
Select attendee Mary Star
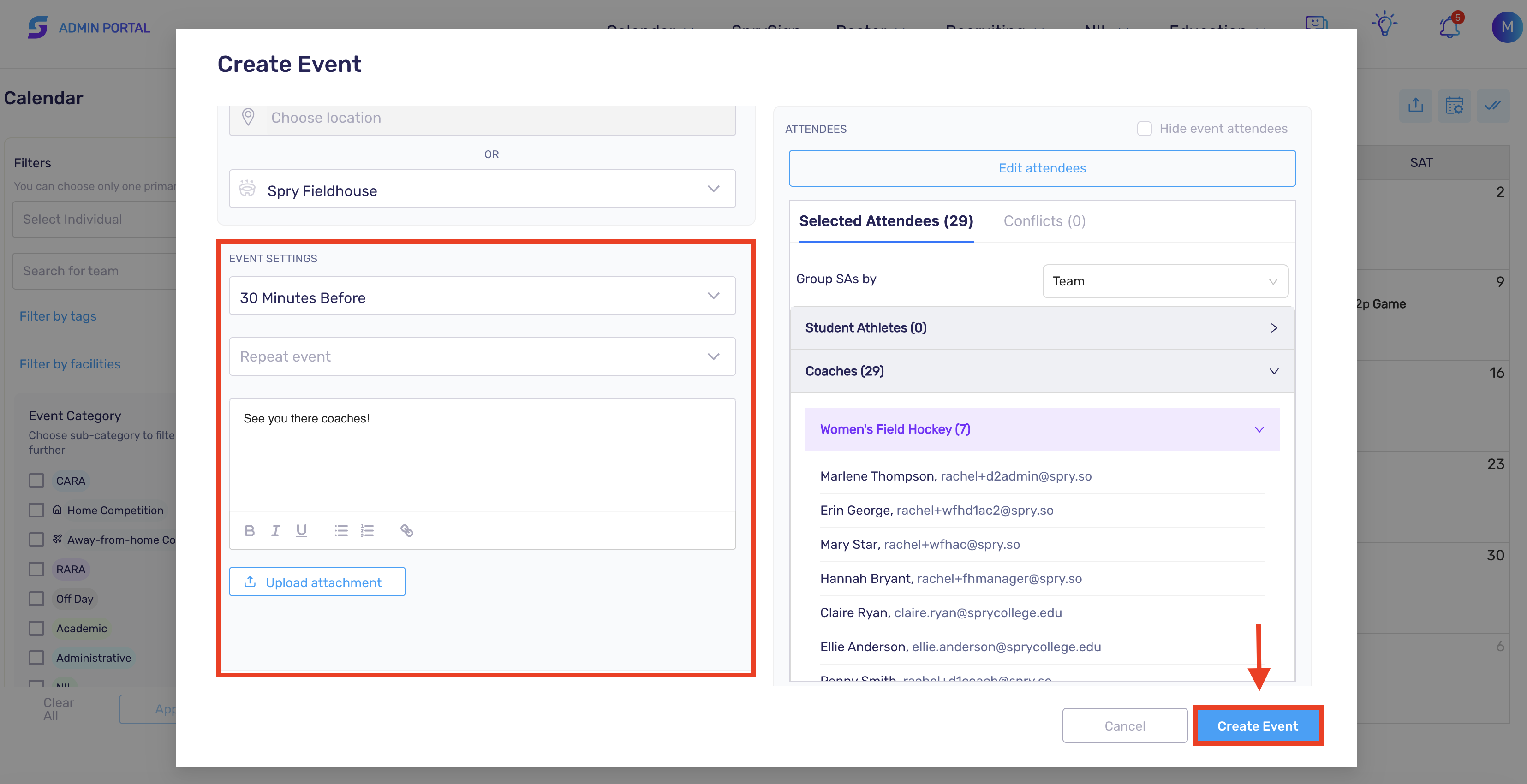pyautogui.click(x=1043, y=545)
